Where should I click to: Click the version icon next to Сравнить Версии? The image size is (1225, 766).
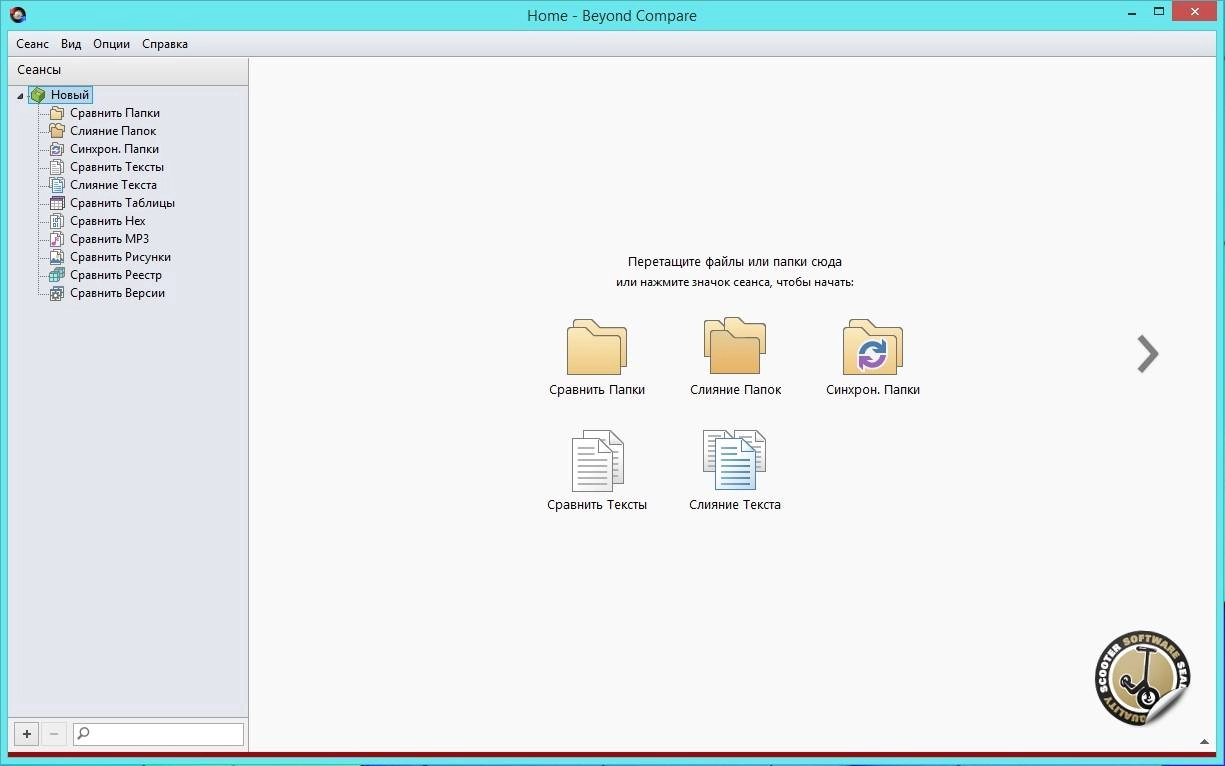pyautogui.click(x=57, y=293)
